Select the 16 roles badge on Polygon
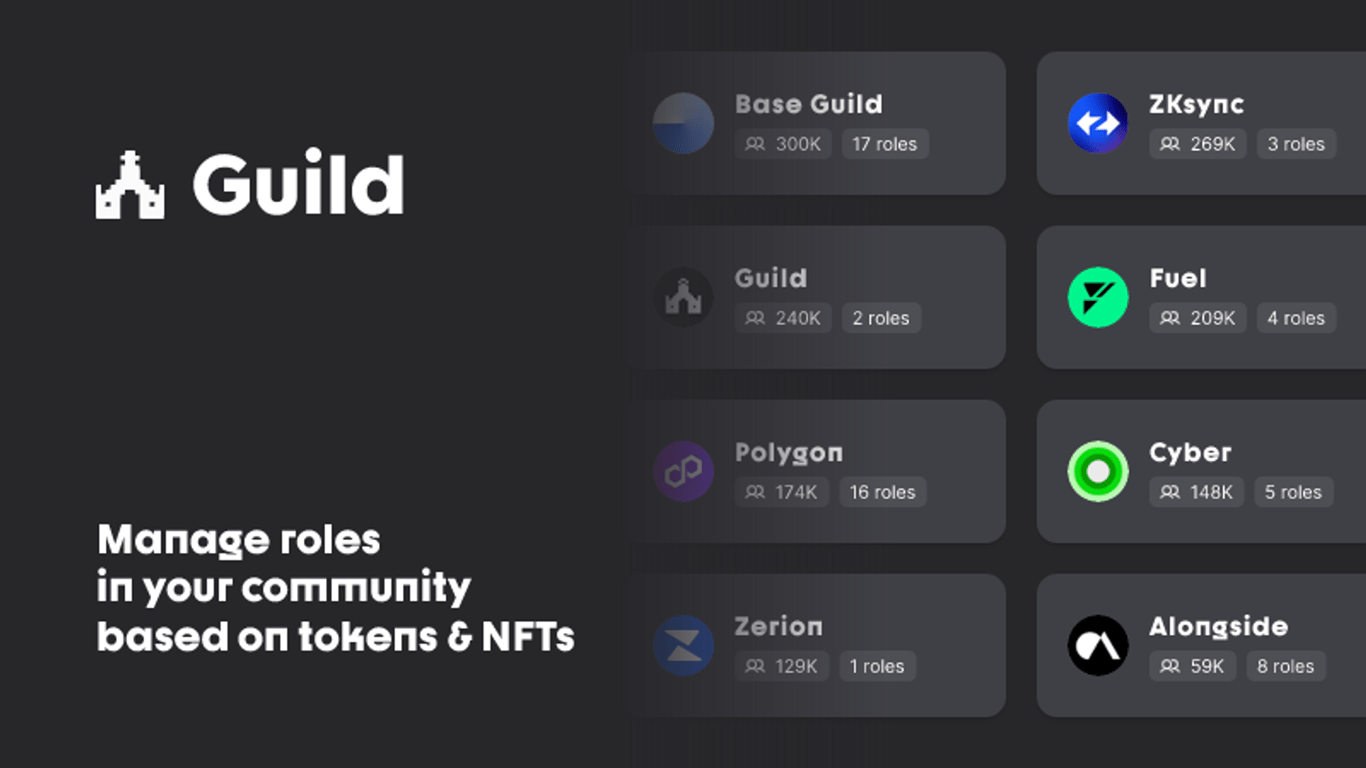This screenshot has width=1366, height=768. [x=882, y=492]
